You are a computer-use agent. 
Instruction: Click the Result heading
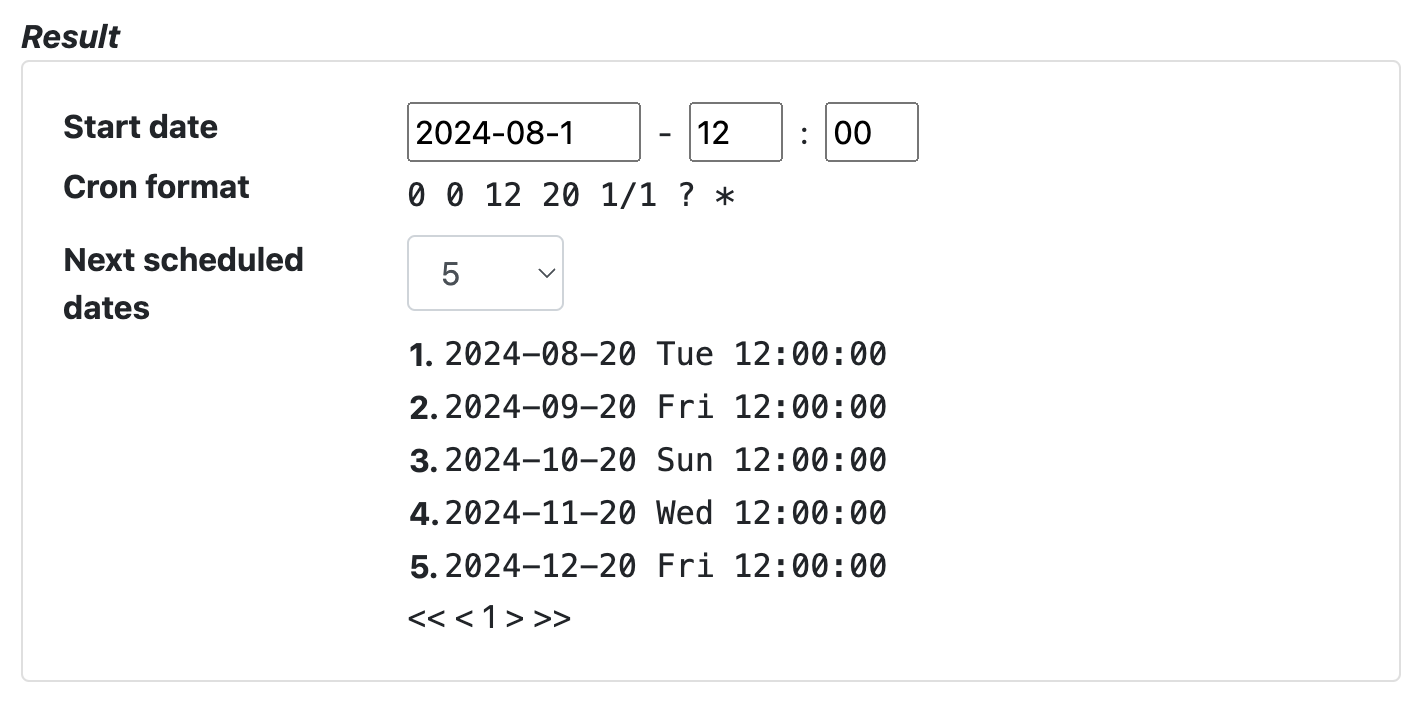coord(70,37)
